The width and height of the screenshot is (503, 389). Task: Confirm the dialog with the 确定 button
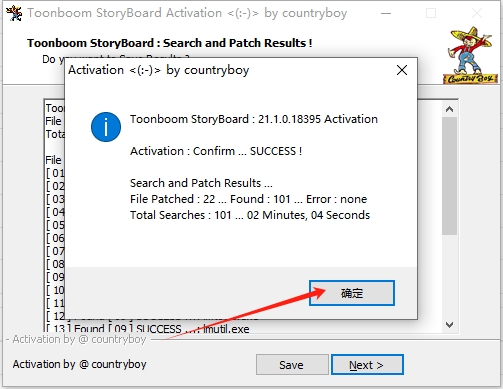point(352,293)
